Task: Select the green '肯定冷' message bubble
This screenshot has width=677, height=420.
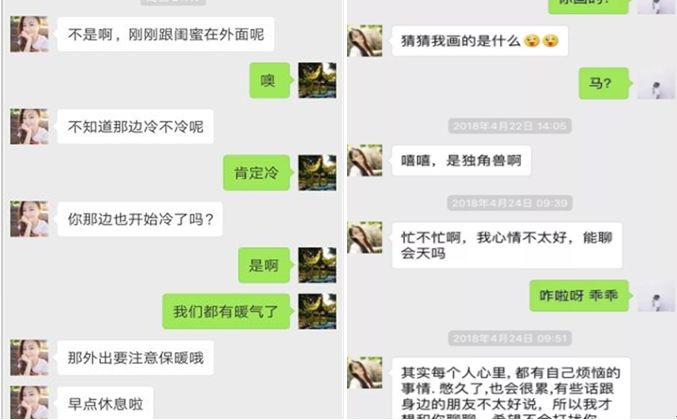Action: click(256, 173)
